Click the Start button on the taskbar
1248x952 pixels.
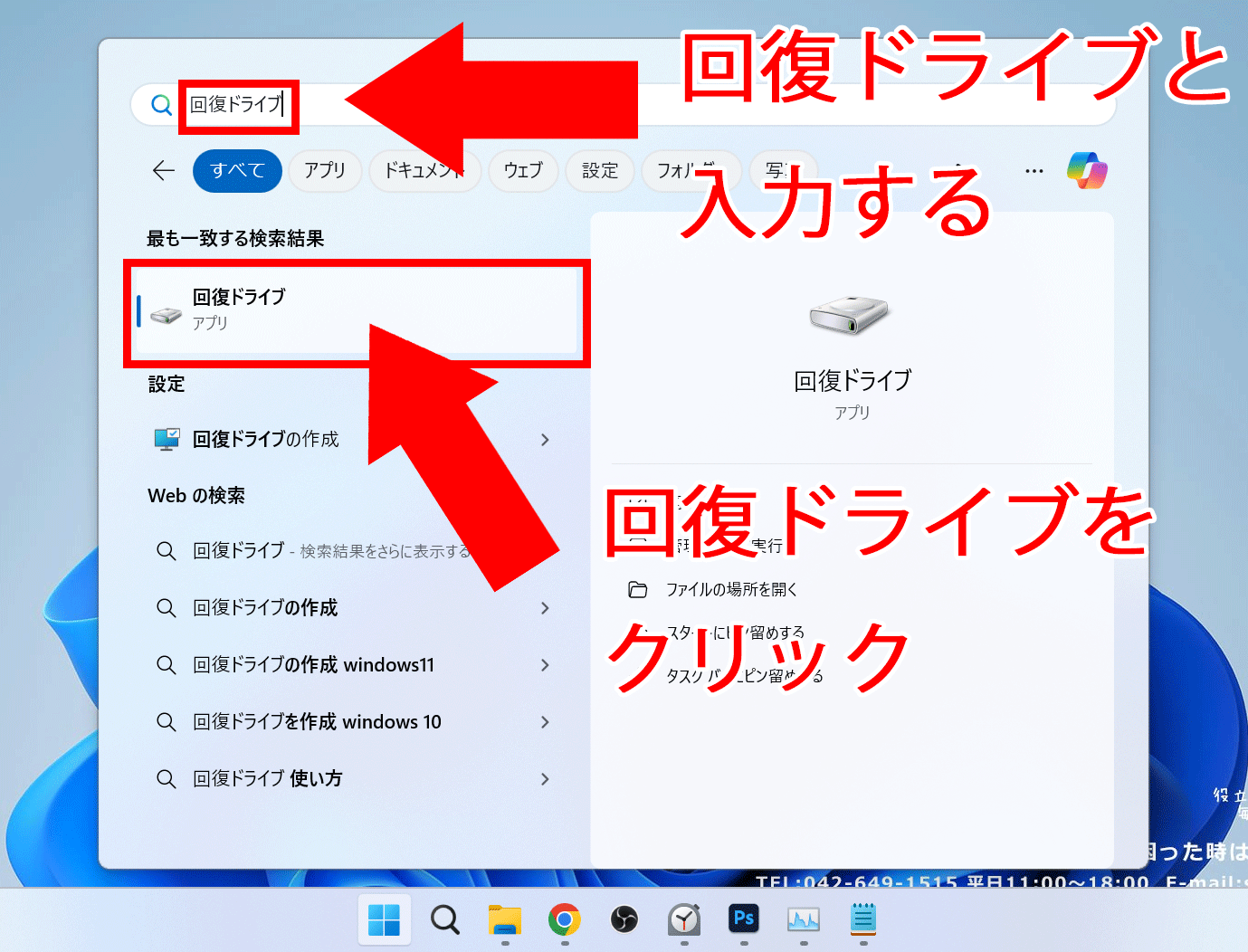(x=385, y=919)
